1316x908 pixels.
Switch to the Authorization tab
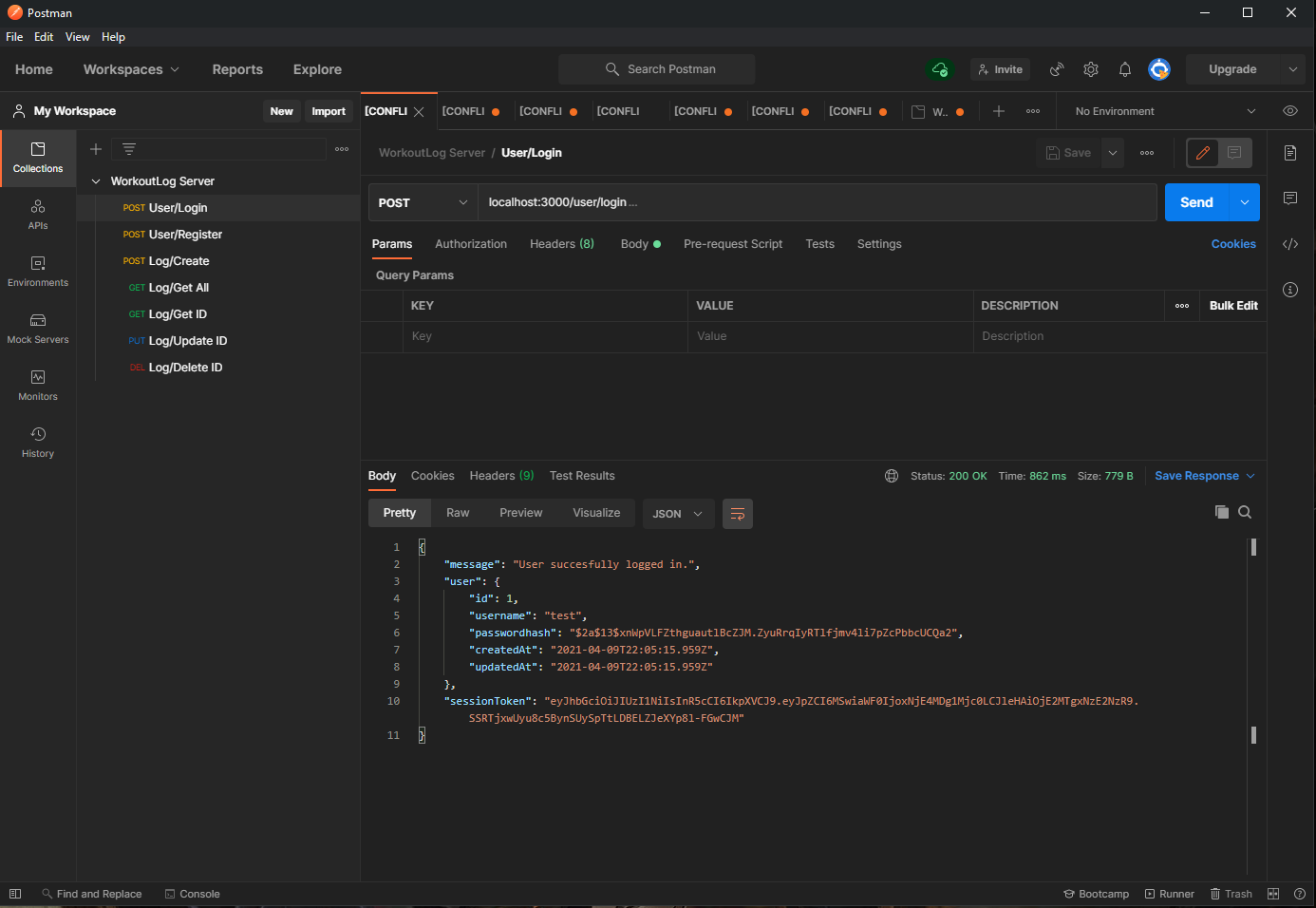pyautogui.click(x=471, y=244)
